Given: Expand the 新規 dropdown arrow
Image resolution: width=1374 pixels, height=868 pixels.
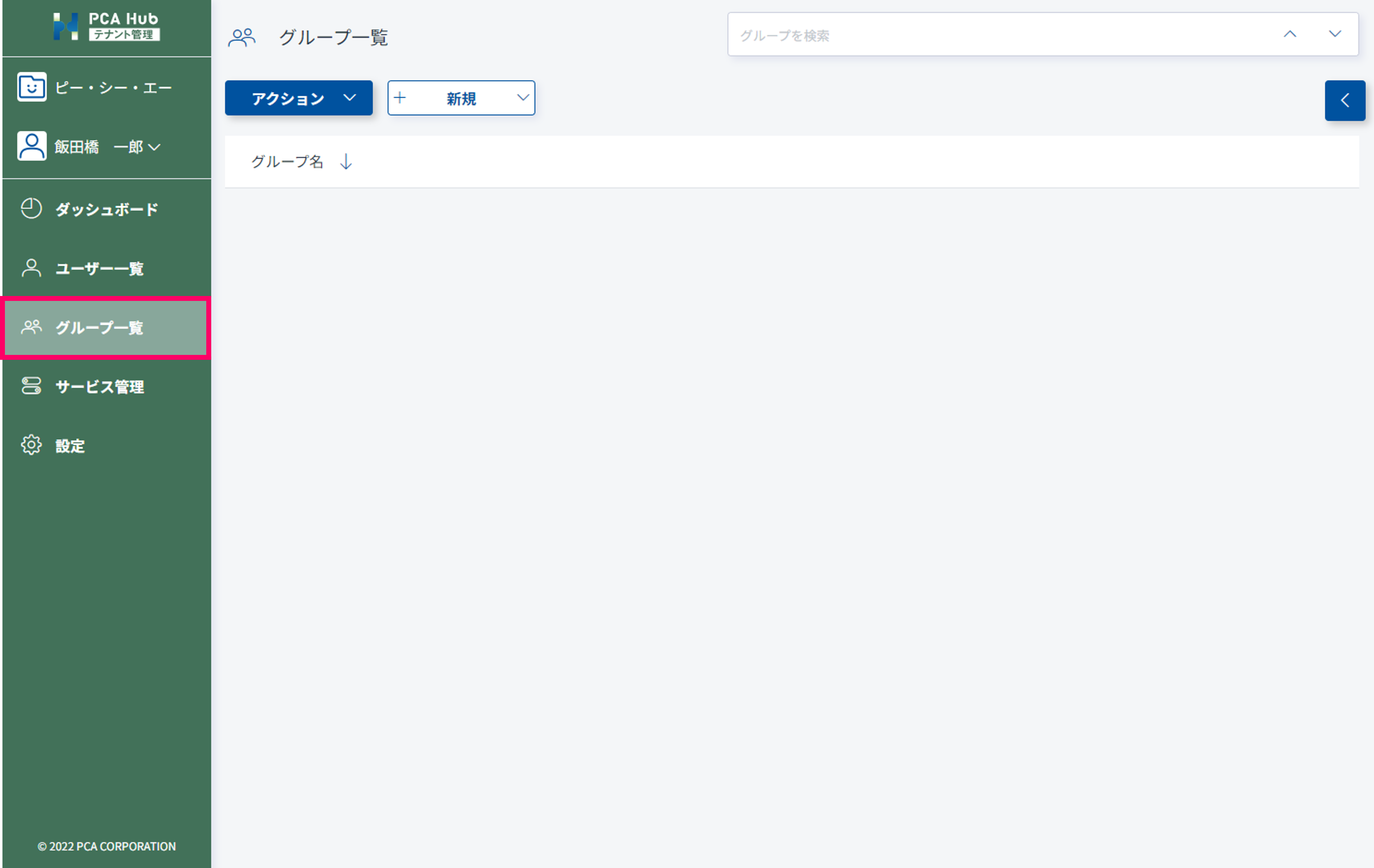Looking at the screenshot, I should [x=522, y=98].
